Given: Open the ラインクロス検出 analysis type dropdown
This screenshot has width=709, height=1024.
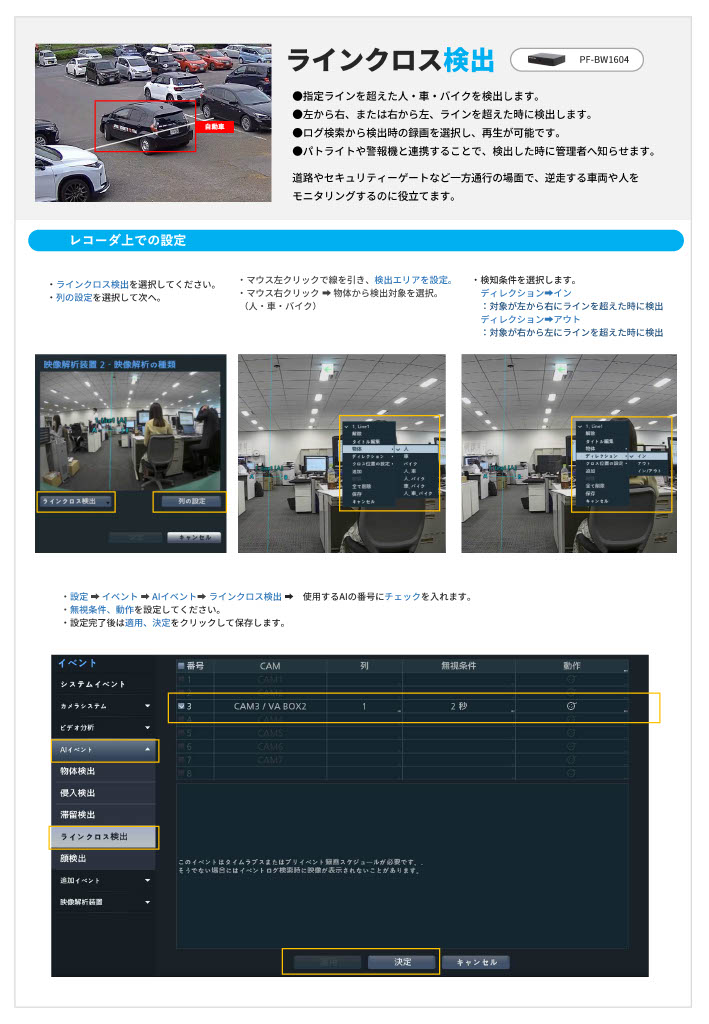Looking at the screenshot, I should [77, 501].
